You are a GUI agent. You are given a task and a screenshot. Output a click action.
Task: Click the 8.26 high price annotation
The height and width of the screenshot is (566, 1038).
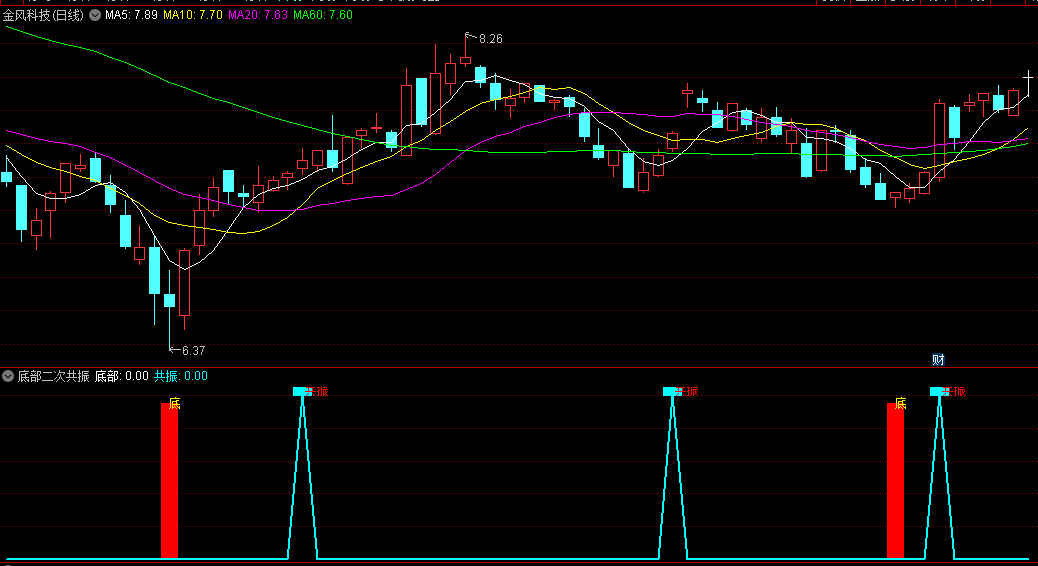click(490, 39)
